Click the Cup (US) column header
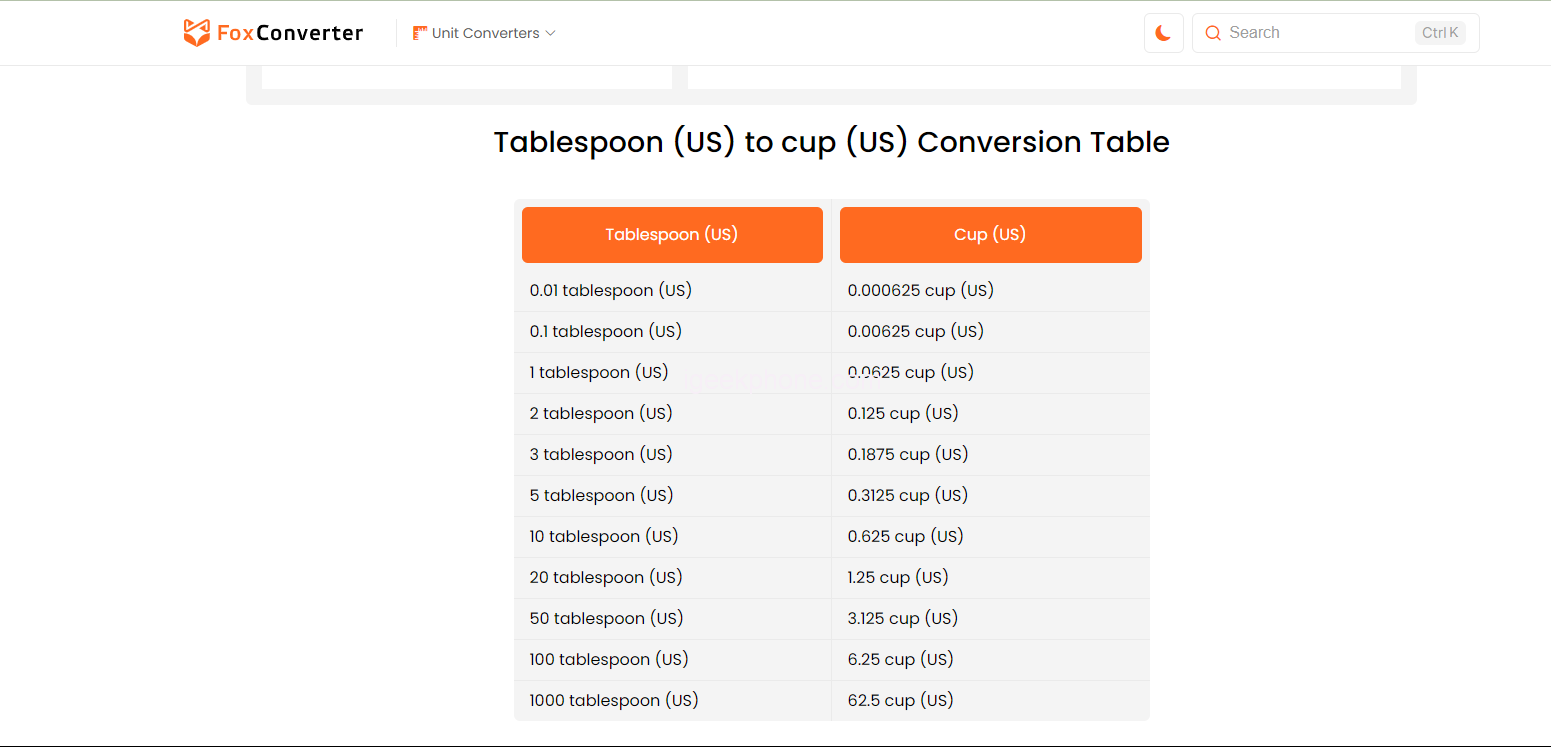This screenshot has height=747, width=1551. tap(990, 235)
